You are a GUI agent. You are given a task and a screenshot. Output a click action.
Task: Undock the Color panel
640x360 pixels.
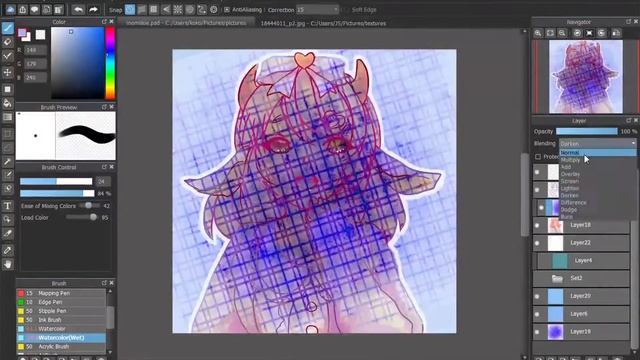coord(104,22)
